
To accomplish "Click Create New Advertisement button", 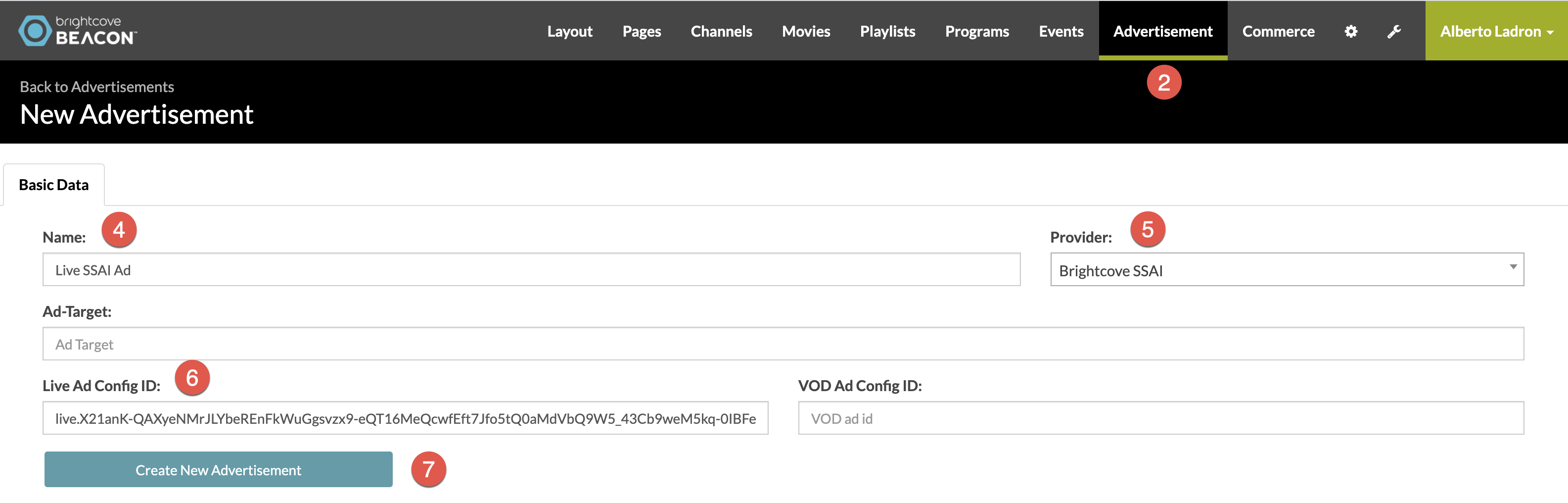I will [219, 469].
